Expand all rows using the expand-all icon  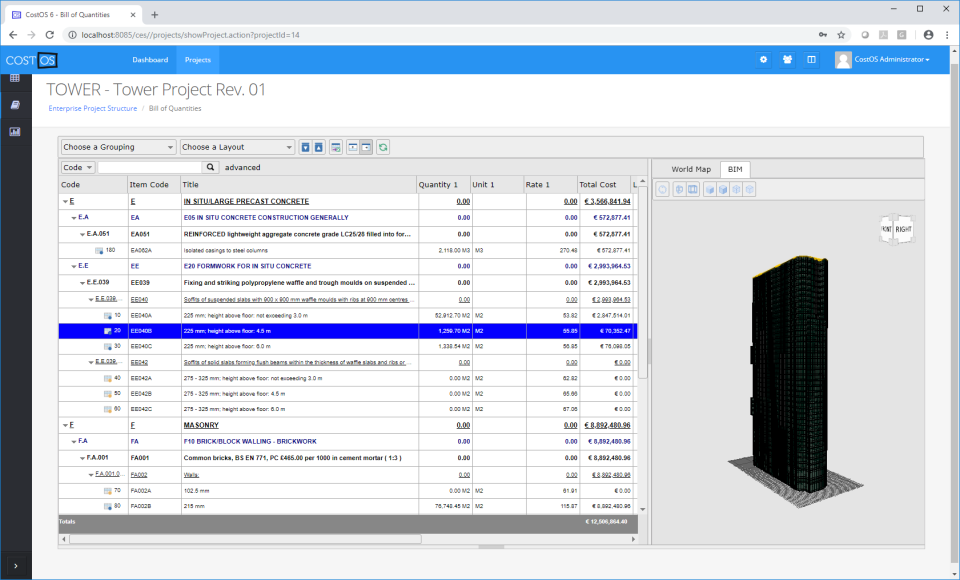pos(307,147)
